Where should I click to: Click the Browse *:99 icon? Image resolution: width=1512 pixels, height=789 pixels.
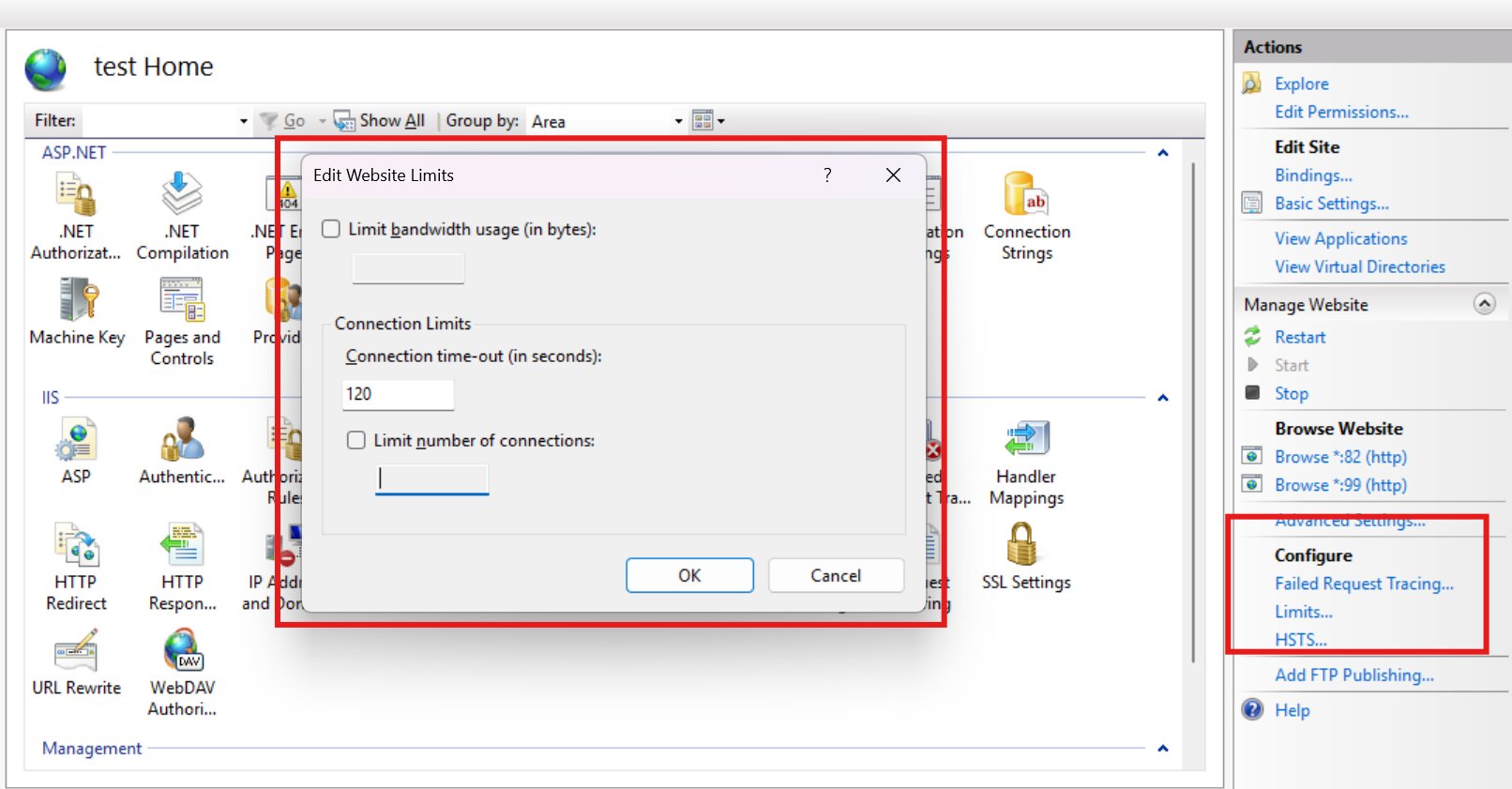click(1252, 484)
